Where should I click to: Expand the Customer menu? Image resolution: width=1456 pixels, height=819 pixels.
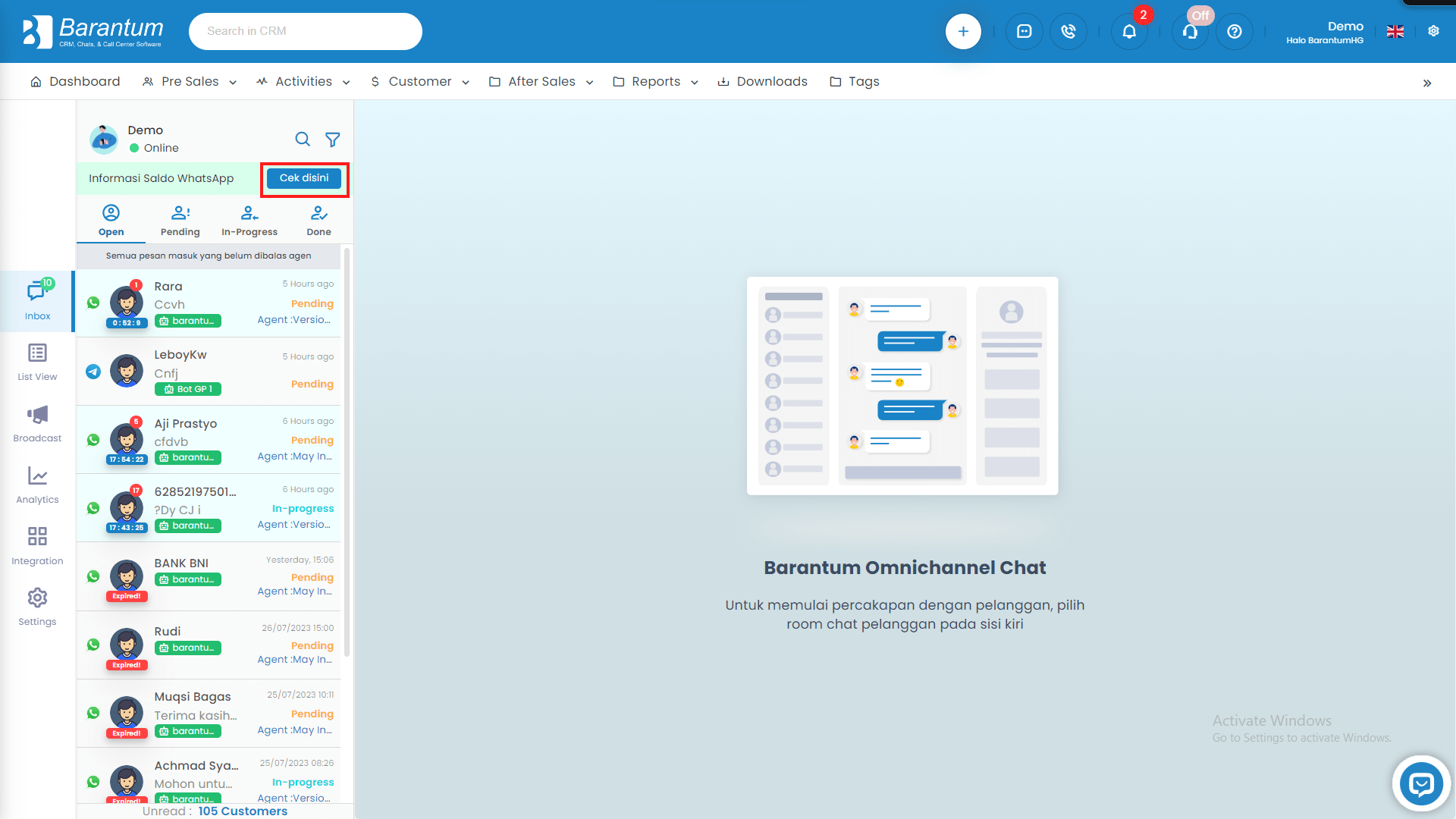point(419,81)
